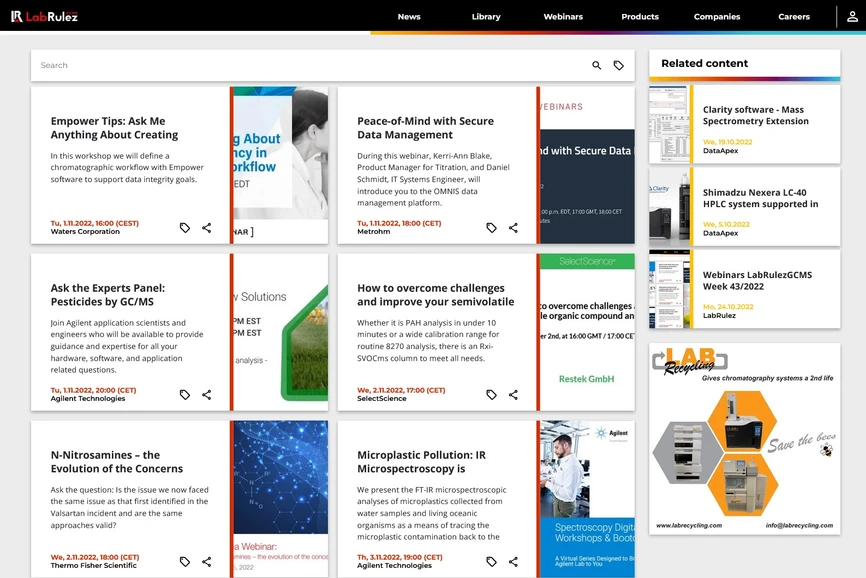866x578 pixels.
Task: Open Peace-of-Mind with Secure Data Management
Action: click(425, 128)
